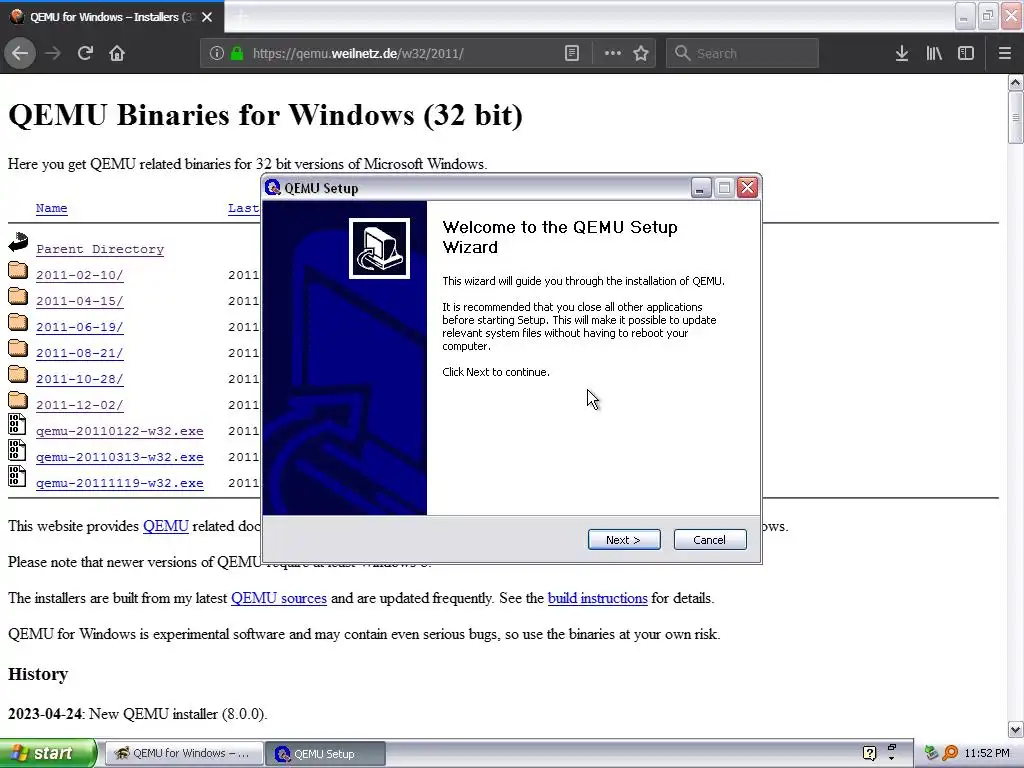
Task: Open the 2011-08-21/ folder link
Action: pyautogui.click(x=80, y=353)
